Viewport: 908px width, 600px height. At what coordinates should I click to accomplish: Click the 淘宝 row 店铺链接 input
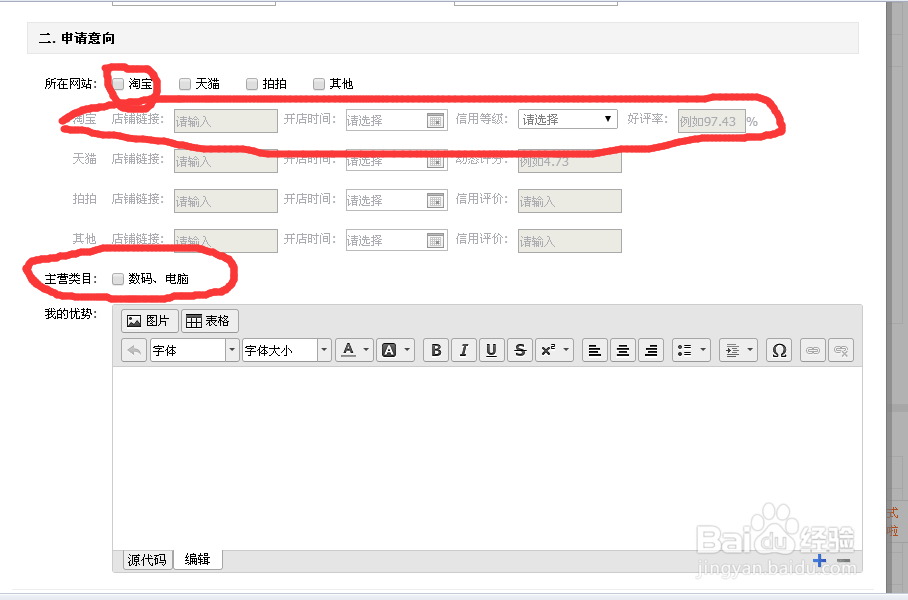(226, 121)
